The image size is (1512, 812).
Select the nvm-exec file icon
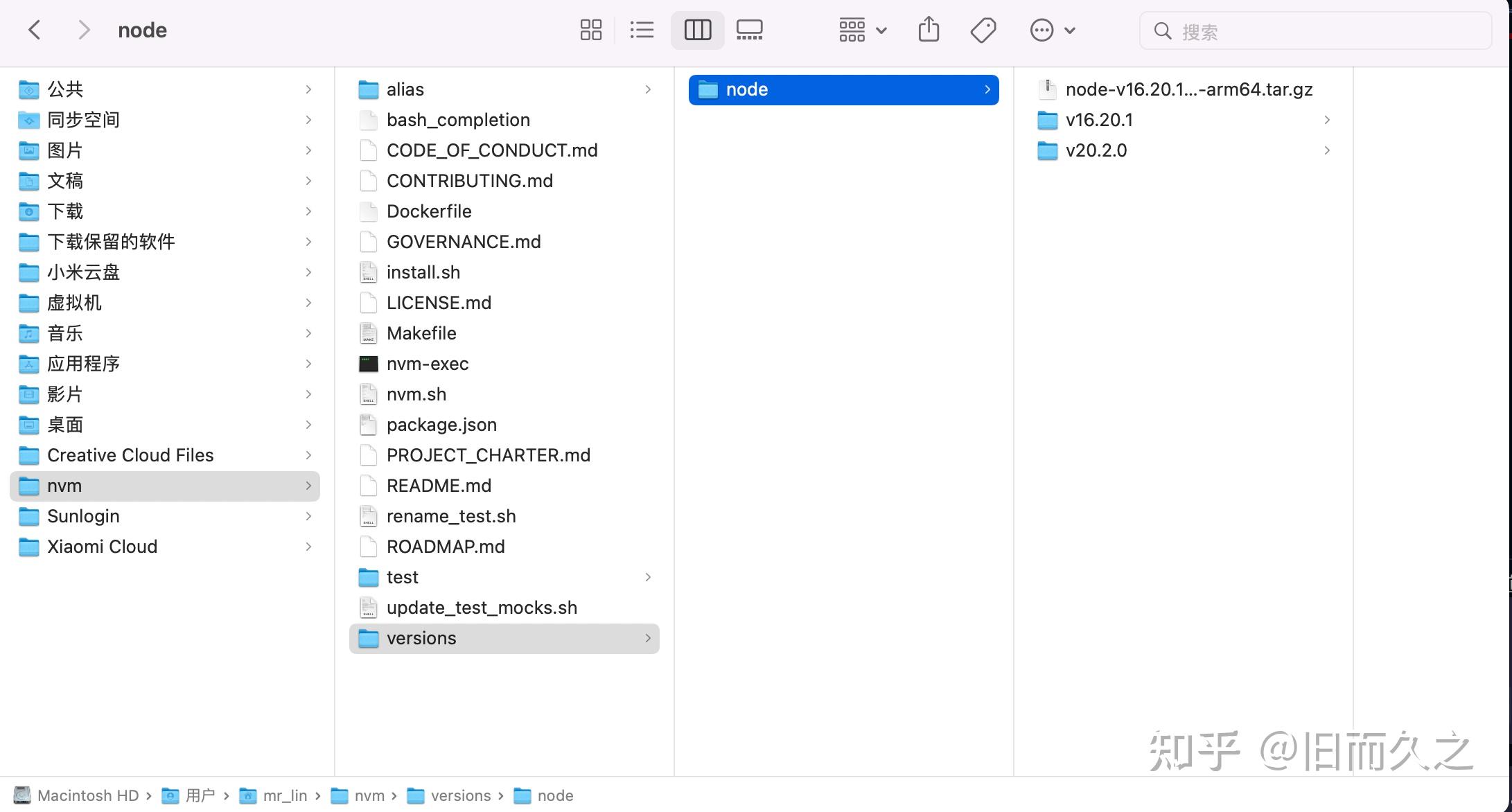[369, 364]
